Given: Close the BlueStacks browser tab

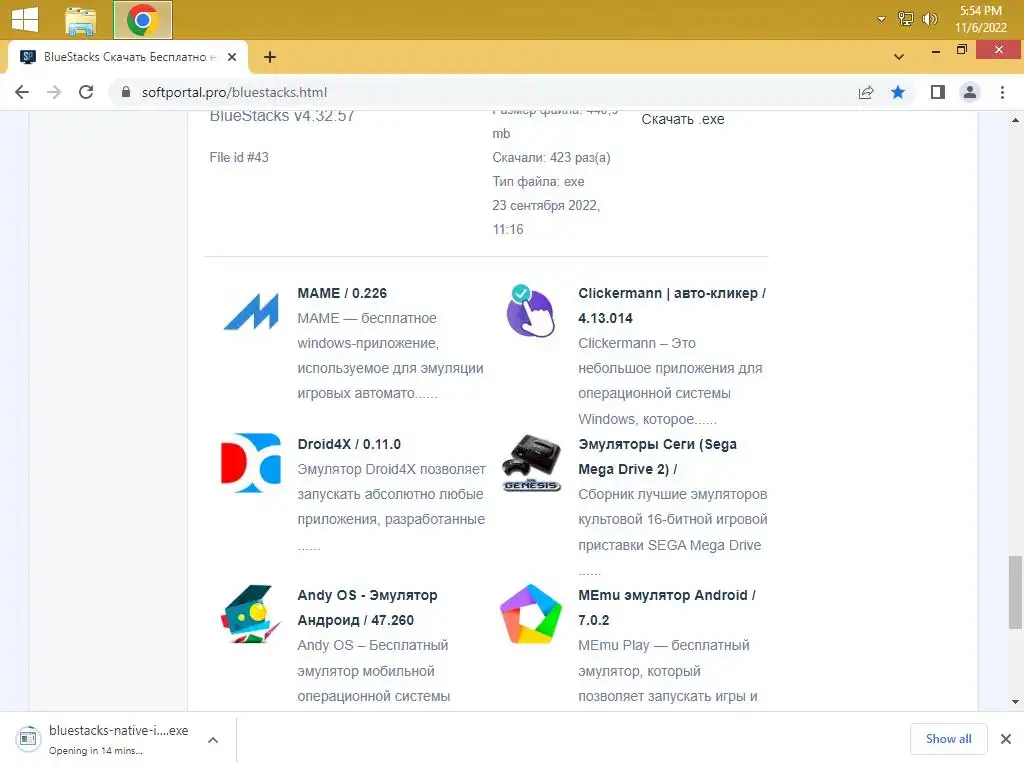Looking at the screenshot, I should pos(232,57).
